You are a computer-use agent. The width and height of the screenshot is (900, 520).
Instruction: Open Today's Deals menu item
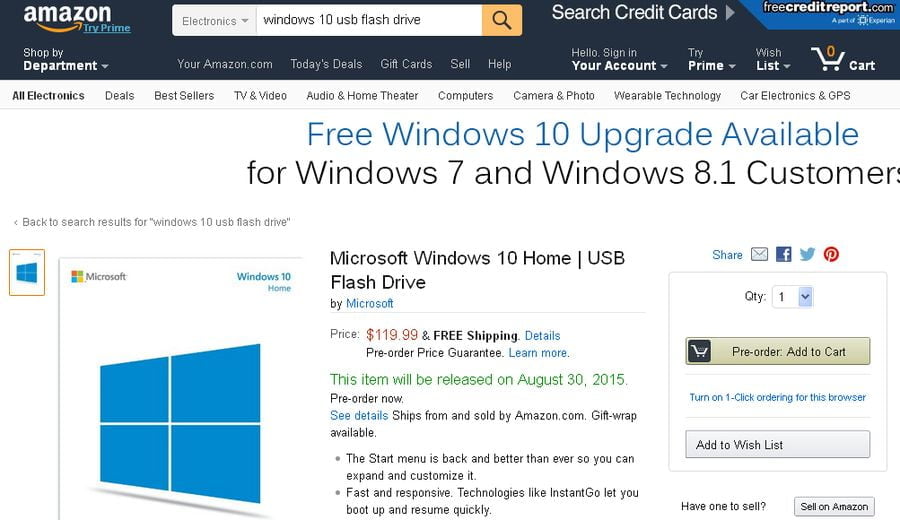pyautogui.click(x=326, y=64)
